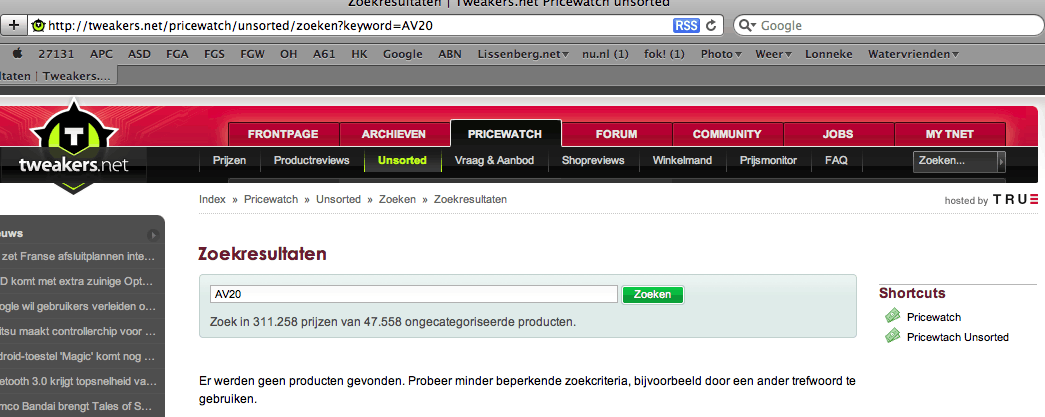Click the money icon beside Pricewatch shortcut
This screenshot has width=1045, height=417.
[892, 316]
